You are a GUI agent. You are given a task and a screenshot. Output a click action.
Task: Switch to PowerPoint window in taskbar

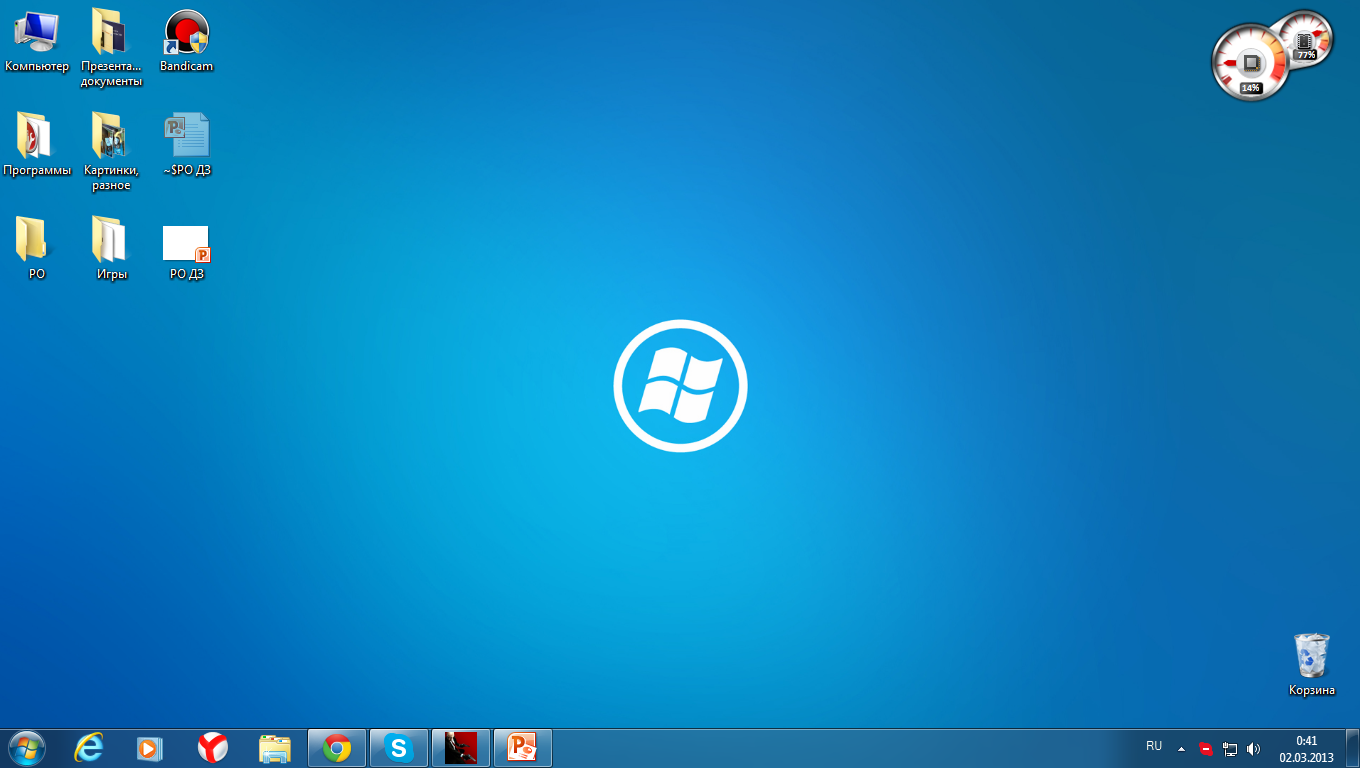pos(523,747)
